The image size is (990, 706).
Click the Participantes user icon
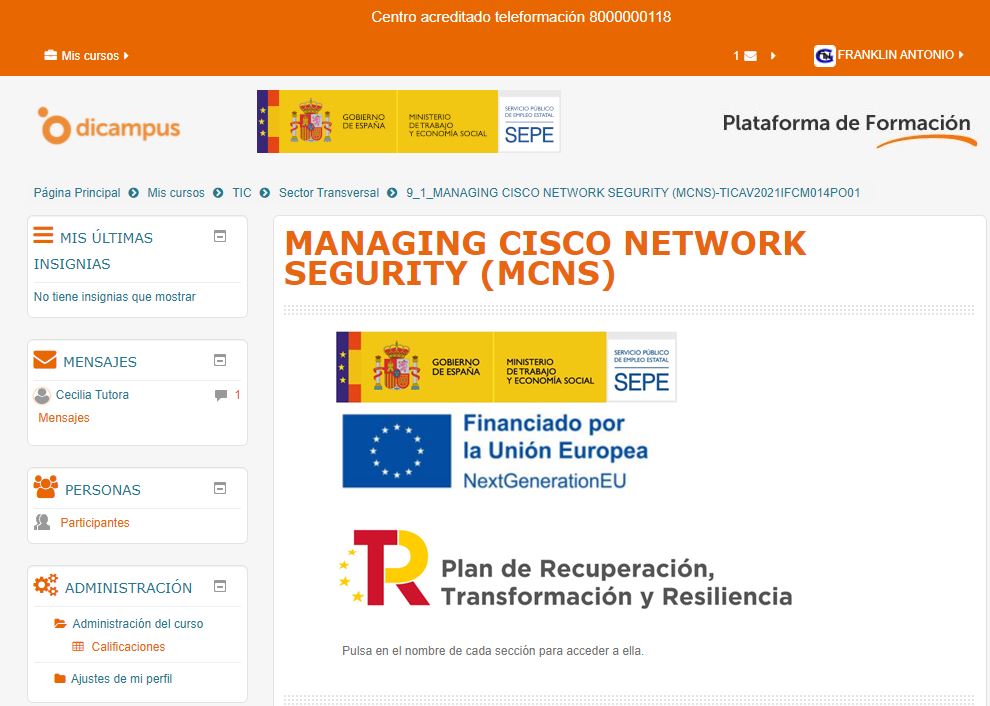click(x=42, y=522)
